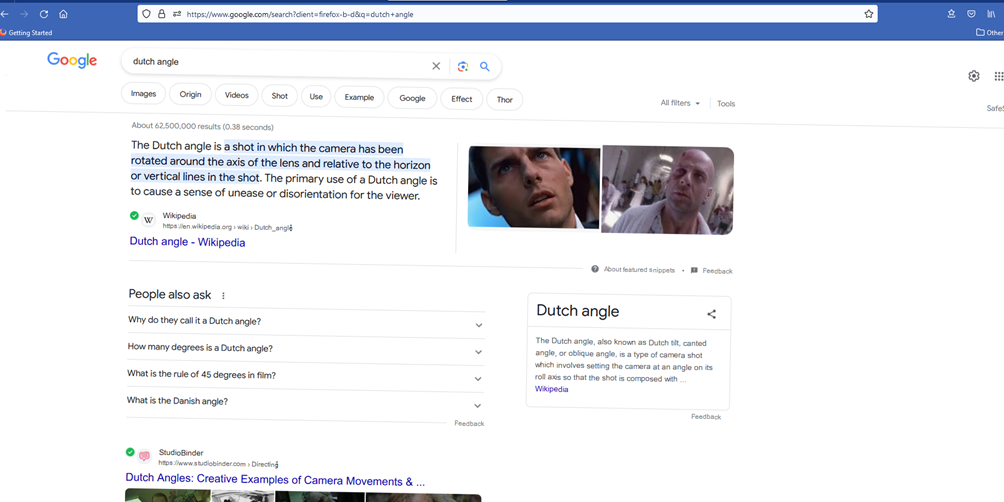Select the Videos filter tab

click(x=236, y=96)
